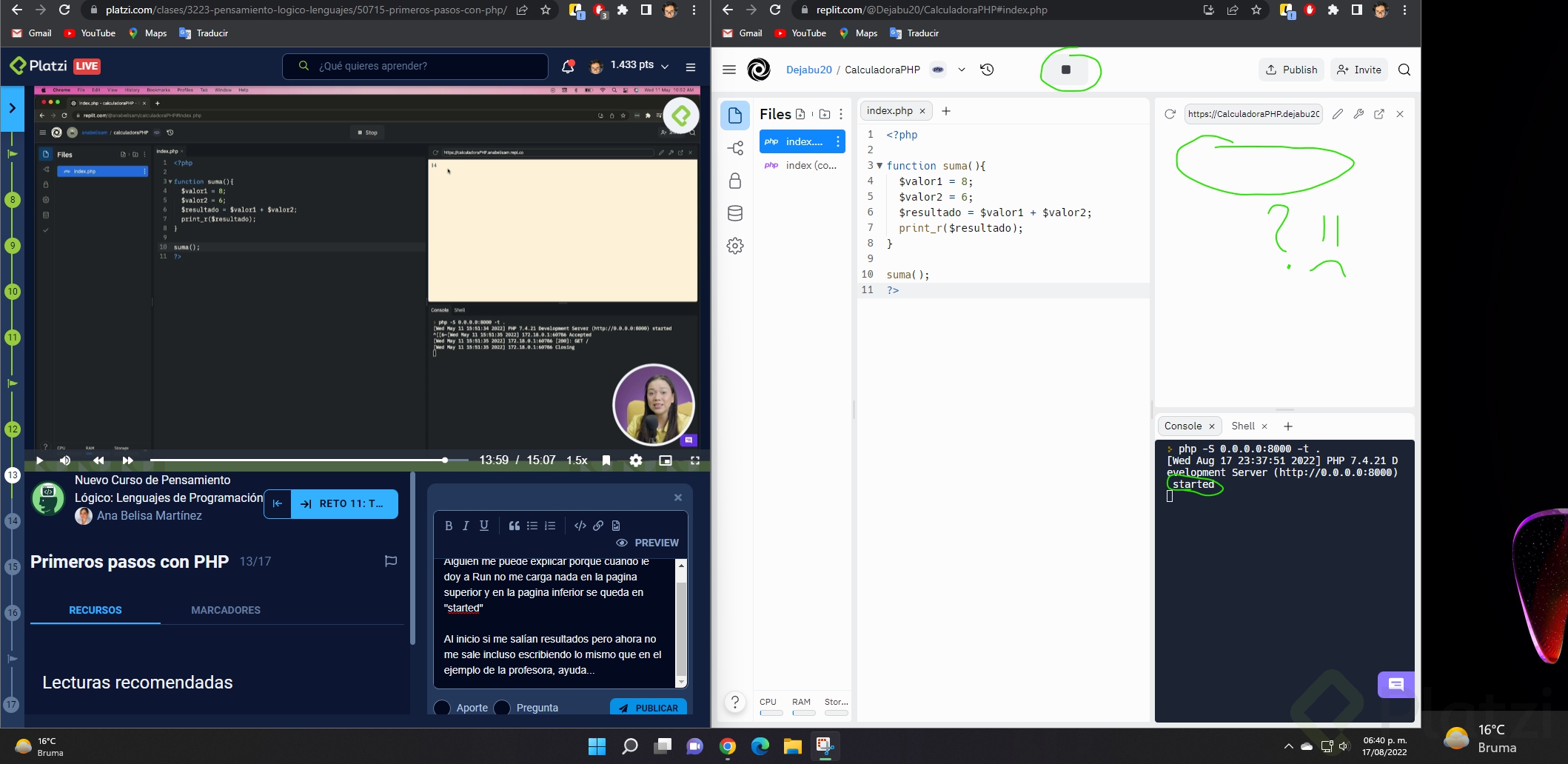The image size is (1568, 764).
Task: Switch to the MARCADORES tab
Action: coord(225,610)
